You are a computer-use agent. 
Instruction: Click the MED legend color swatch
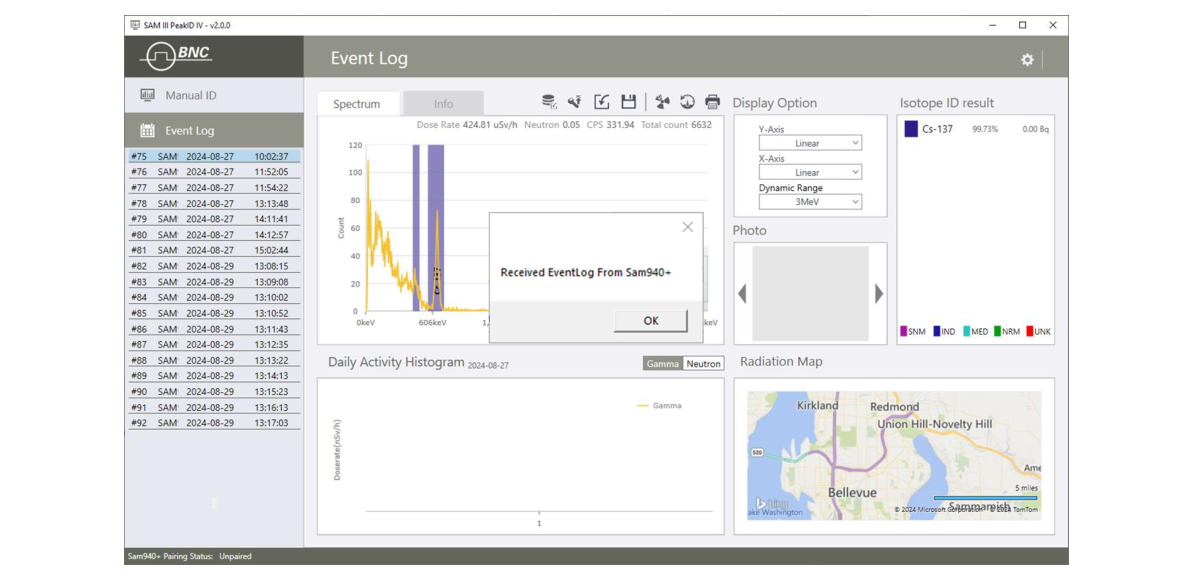click(x=966, y=332)
